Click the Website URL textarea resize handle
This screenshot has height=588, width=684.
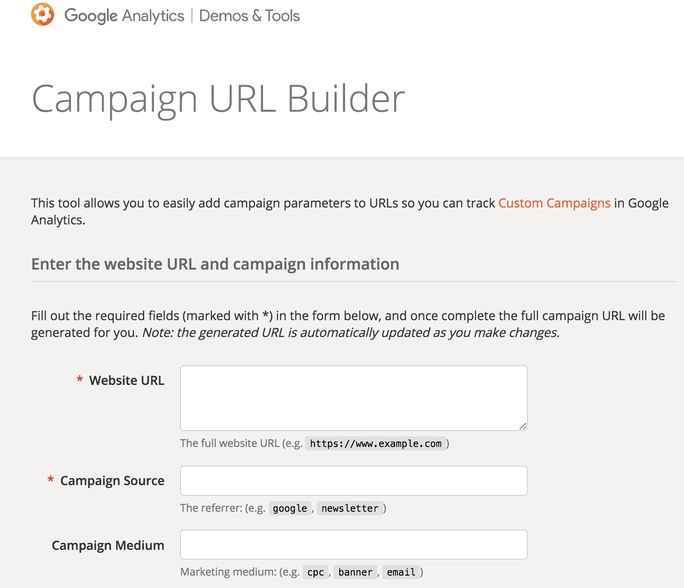[523, 426]
